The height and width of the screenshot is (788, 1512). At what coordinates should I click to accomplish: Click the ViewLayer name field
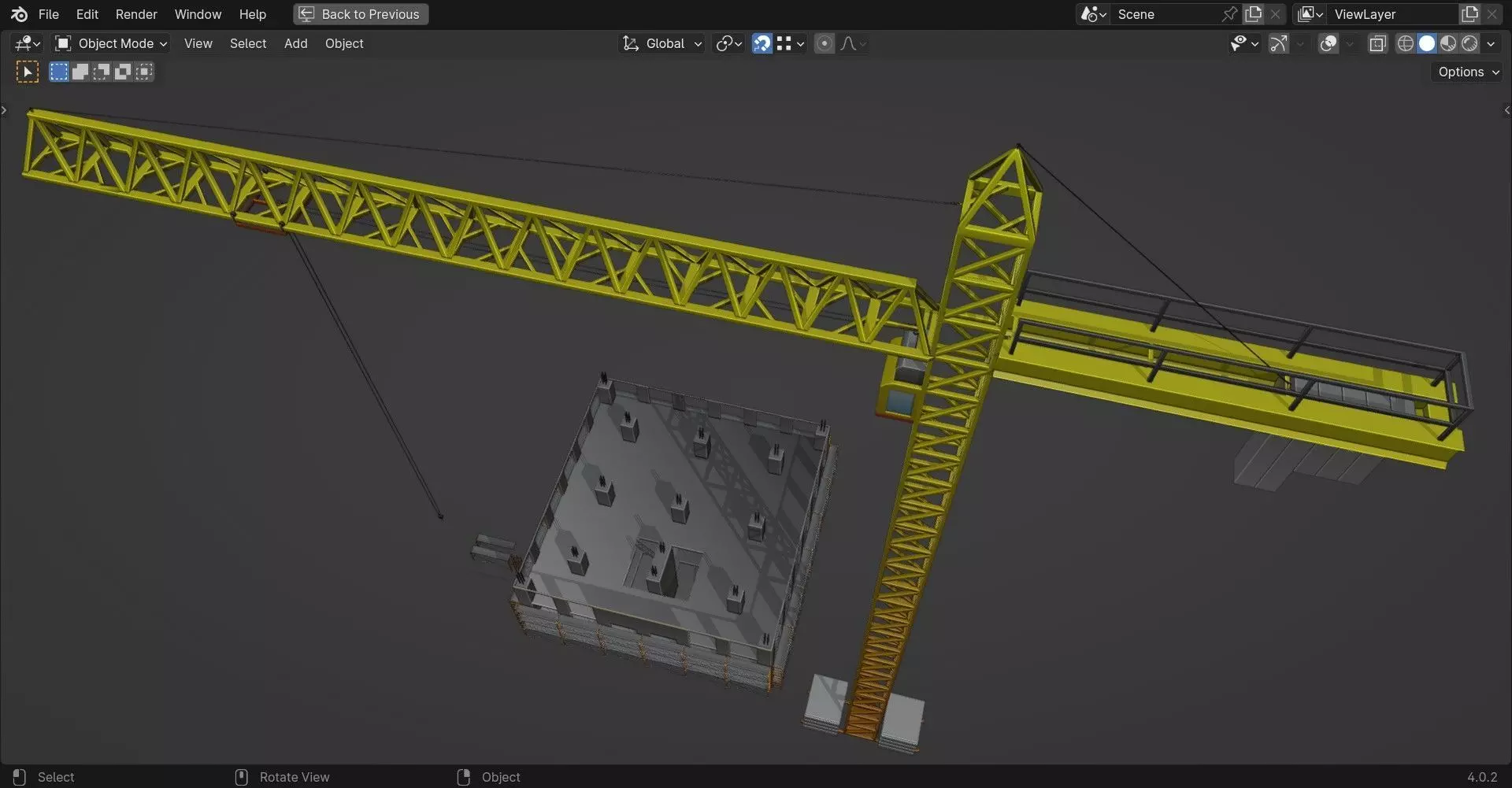pyautogui.click(x=1394, y=14)
